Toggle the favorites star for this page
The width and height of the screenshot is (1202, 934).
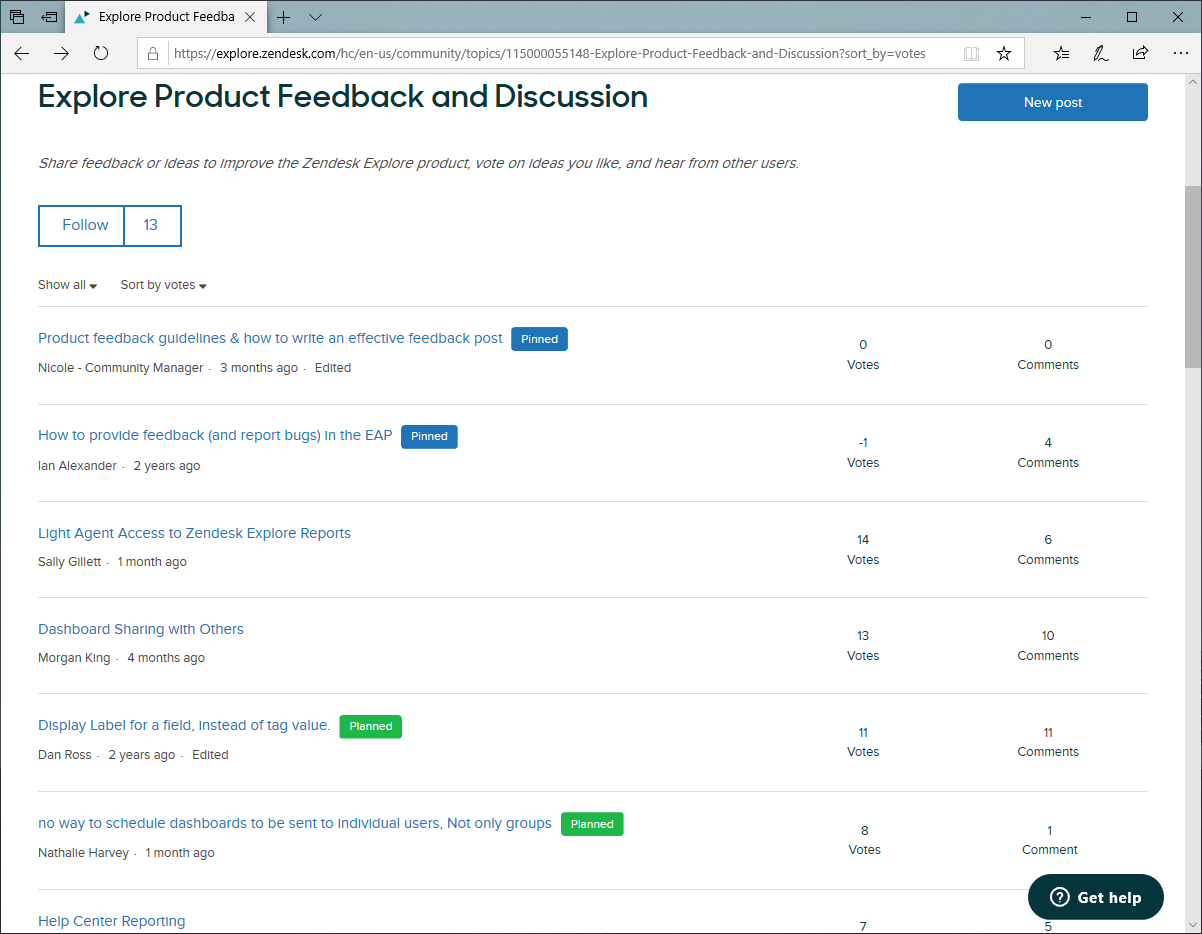click(x=1004, y=53)
